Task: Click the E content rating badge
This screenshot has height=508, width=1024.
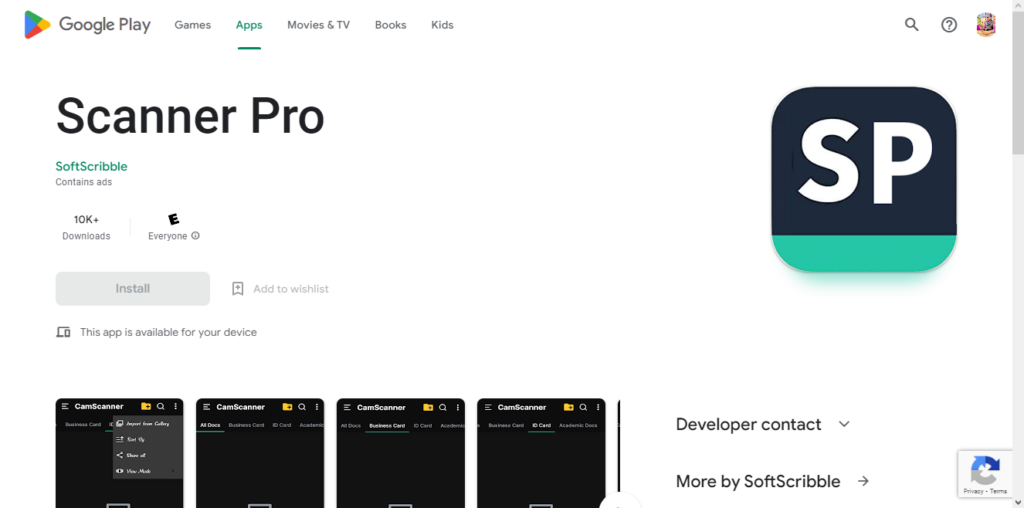Action: pyautogui.click(x=173, y=219)
